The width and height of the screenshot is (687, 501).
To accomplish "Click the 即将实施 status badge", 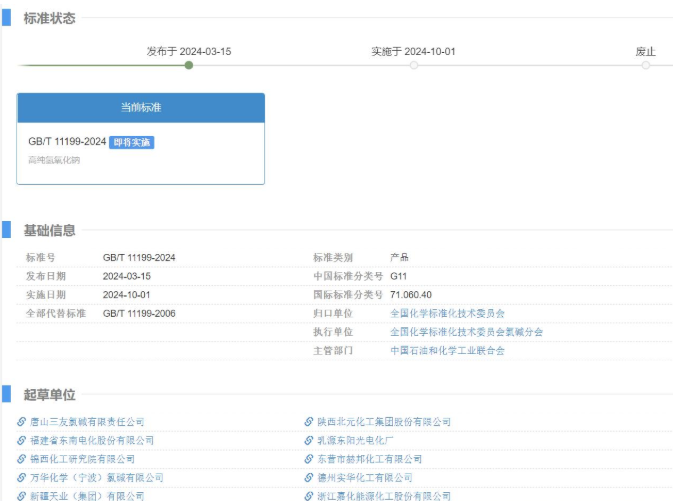I will point(132,143).
